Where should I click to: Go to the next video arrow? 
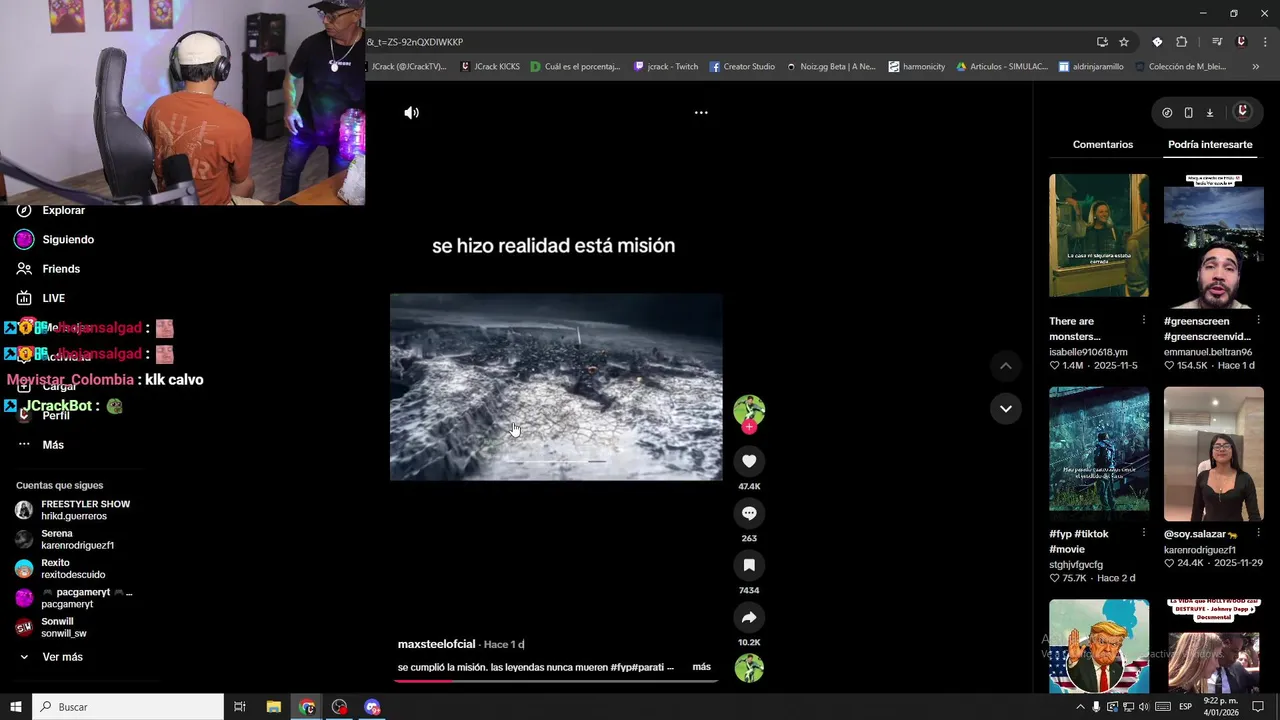click(x=1006, y=408)
